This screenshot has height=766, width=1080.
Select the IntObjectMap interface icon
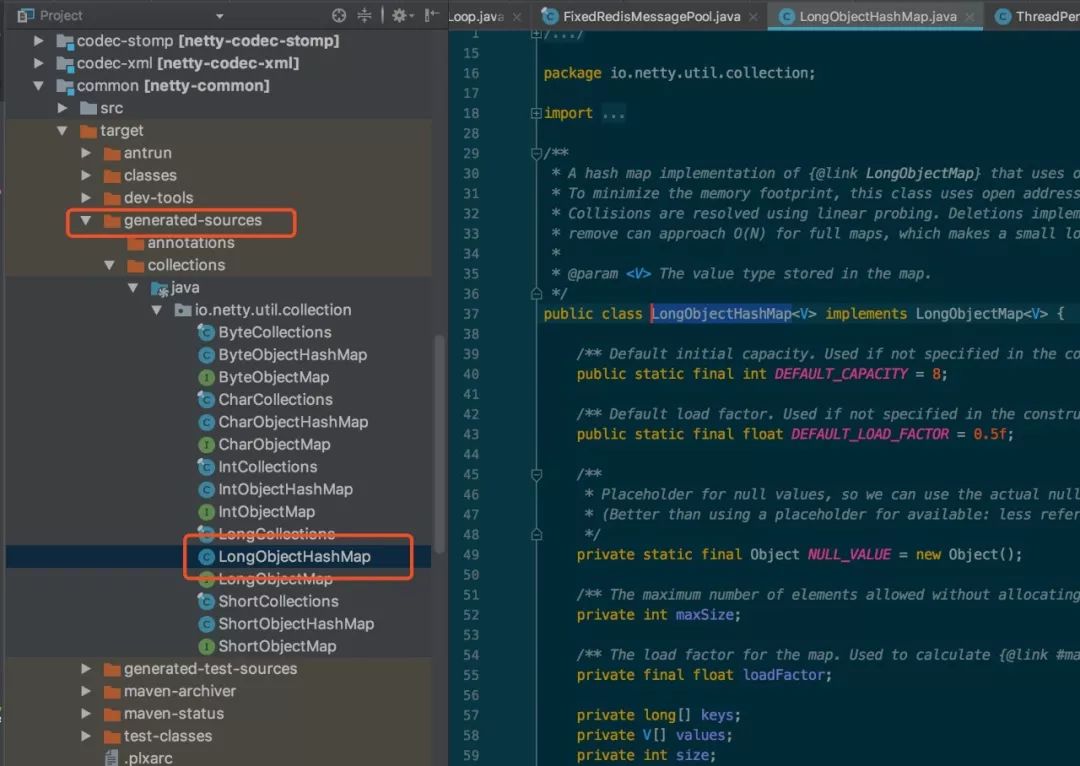pyautogui.click(x=206, y=512)
